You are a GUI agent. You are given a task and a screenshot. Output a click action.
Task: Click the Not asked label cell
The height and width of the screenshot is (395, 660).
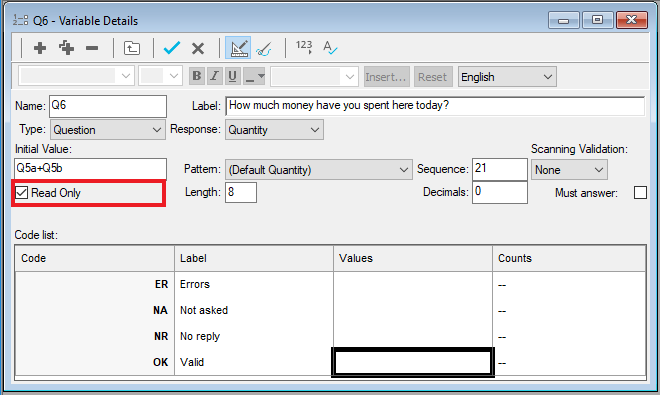(x=254, y=310)
